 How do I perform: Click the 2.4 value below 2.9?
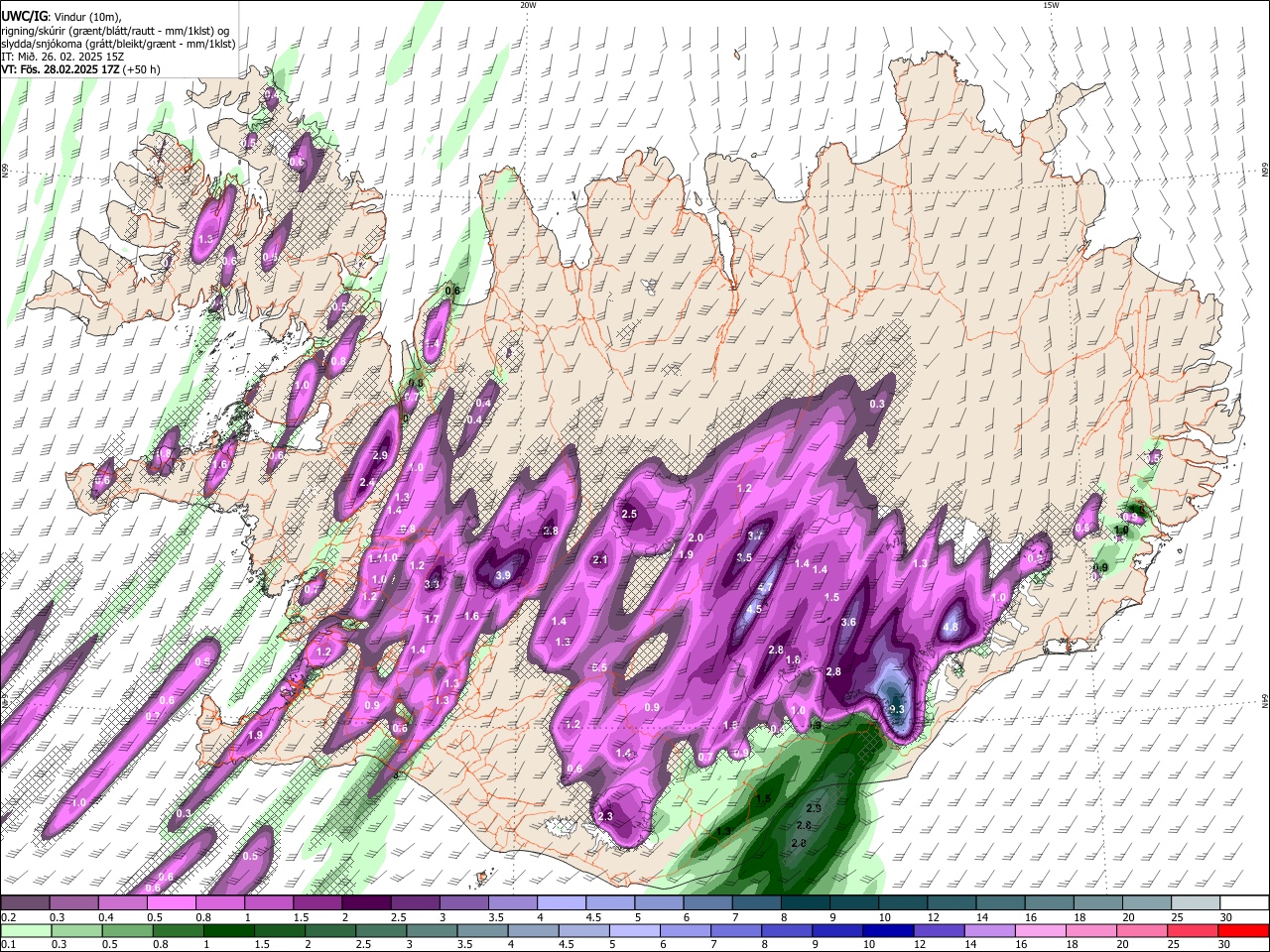[366, 482]
